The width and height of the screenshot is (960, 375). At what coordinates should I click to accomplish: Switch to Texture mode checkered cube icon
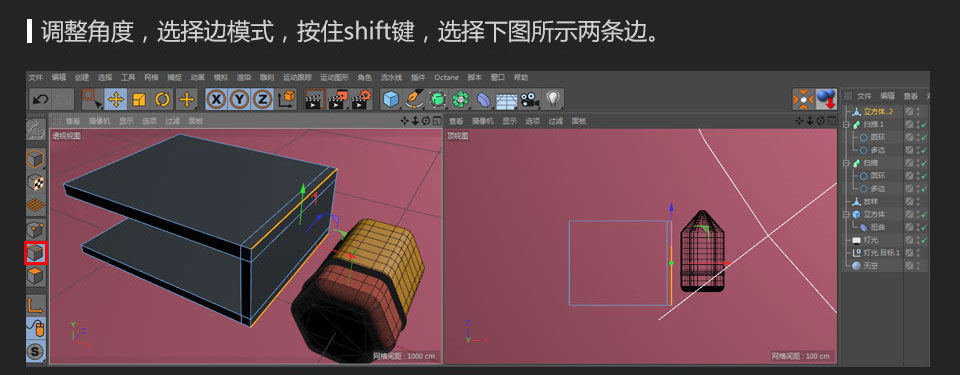(x=36, y=183)
